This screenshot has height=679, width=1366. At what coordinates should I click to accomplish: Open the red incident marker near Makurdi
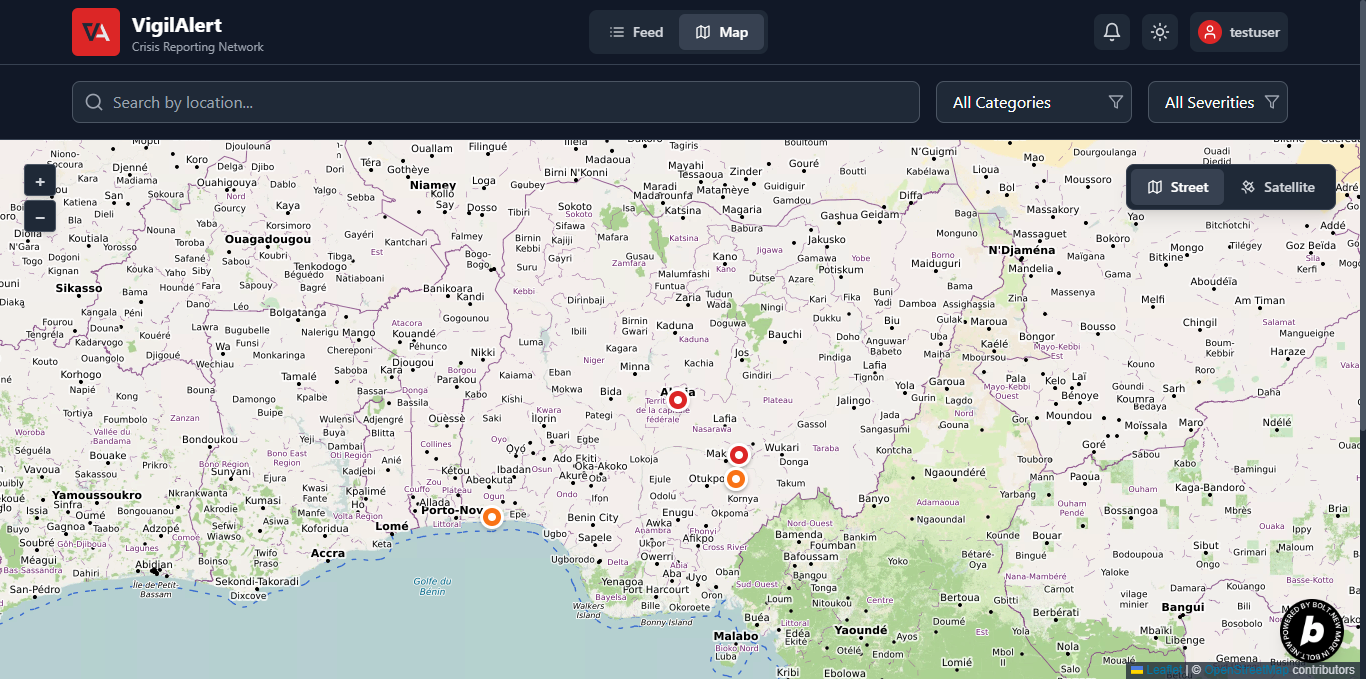point(739,456)
